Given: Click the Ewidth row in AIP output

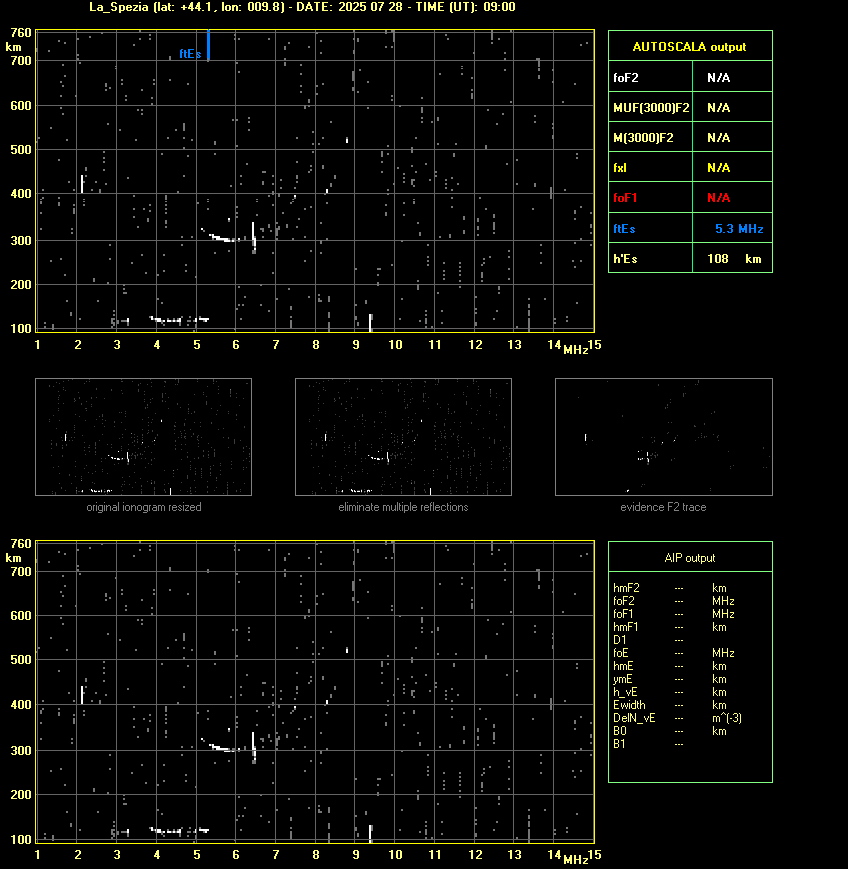Looking at the screenshot, I should point(670,705).
